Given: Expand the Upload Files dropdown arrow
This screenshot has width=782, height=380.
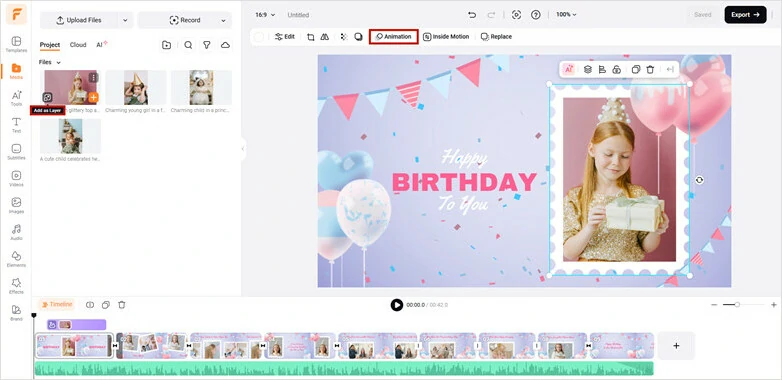Looking at the screenshot, I should (x=125, y=20).
